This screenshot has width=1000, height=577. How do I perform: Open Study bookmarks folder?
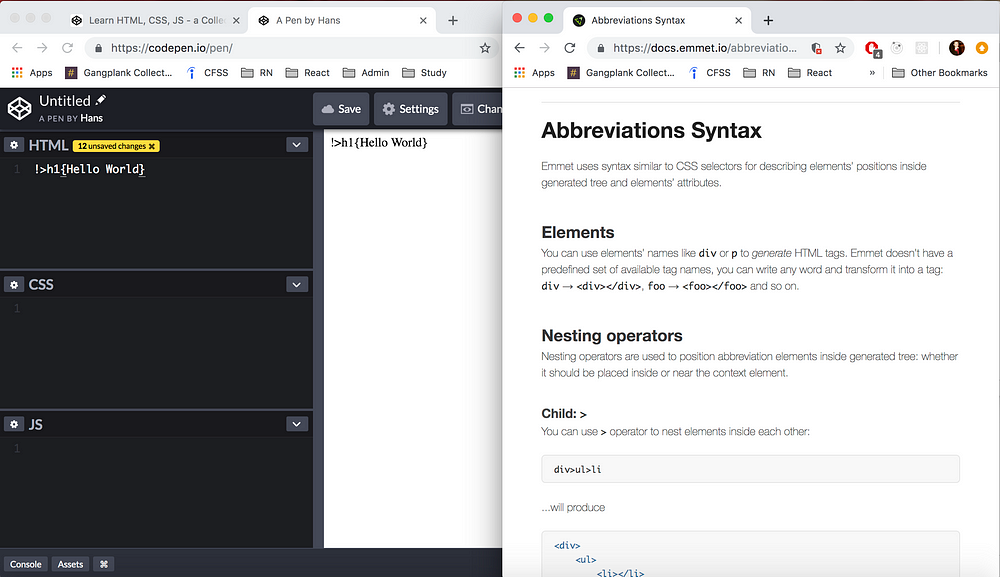[x=424, y=73]
